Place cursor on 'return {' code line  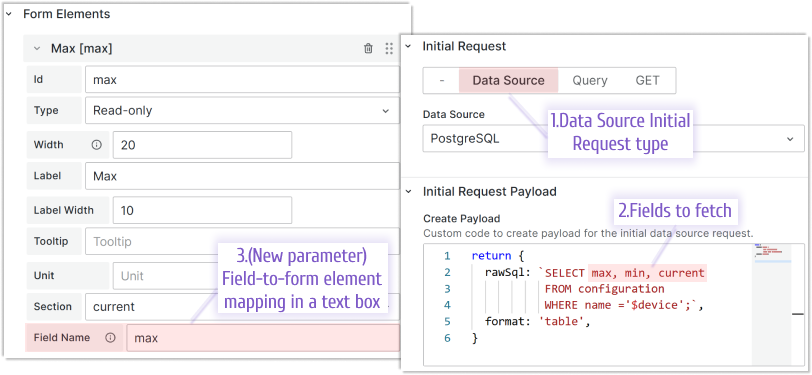coord(499,256)
